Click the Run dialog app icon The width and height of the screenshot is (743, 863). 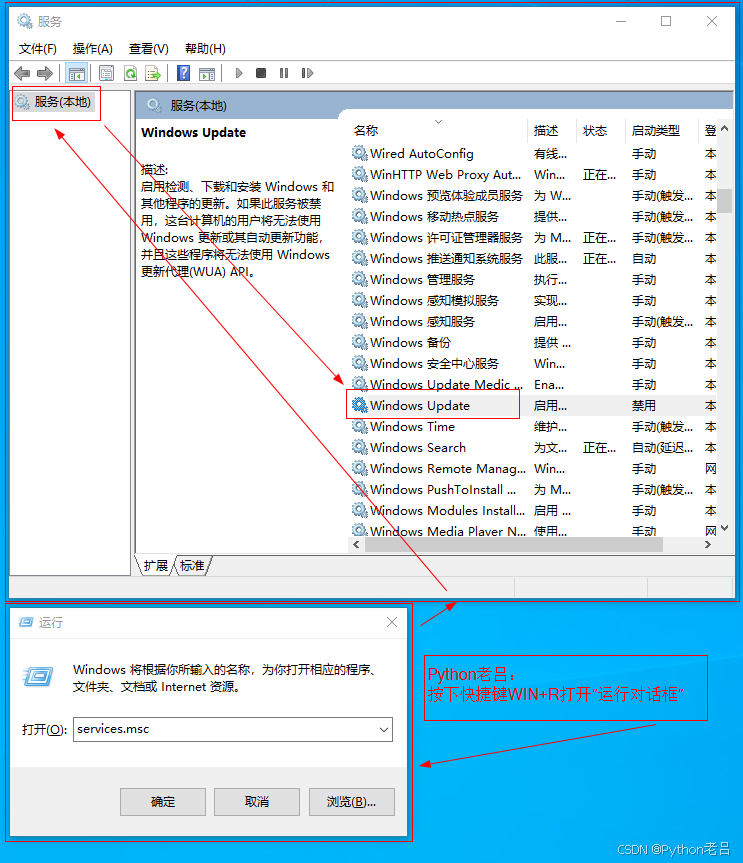click(x=39, y=676)
